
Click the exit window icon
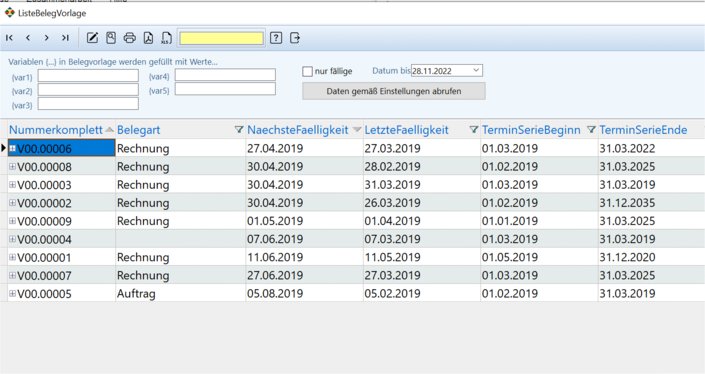click(x=294, y=38)
